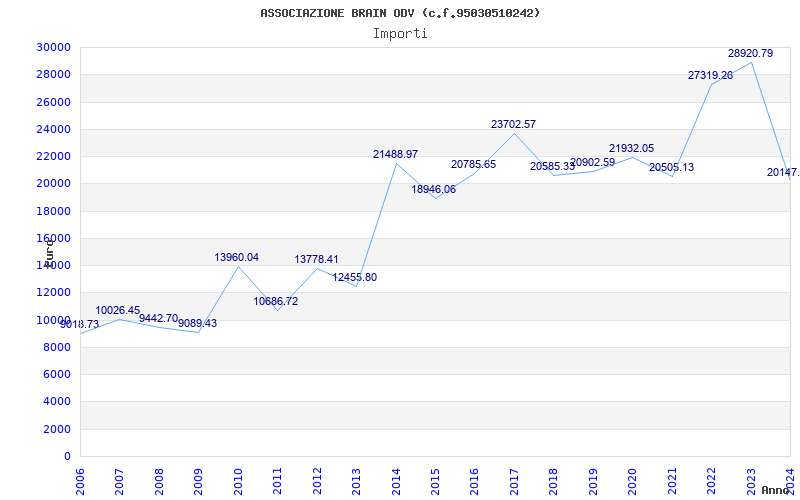
Task: Select the 13778.41 data label
Action: pyautogui.click(x=316, y=259)
